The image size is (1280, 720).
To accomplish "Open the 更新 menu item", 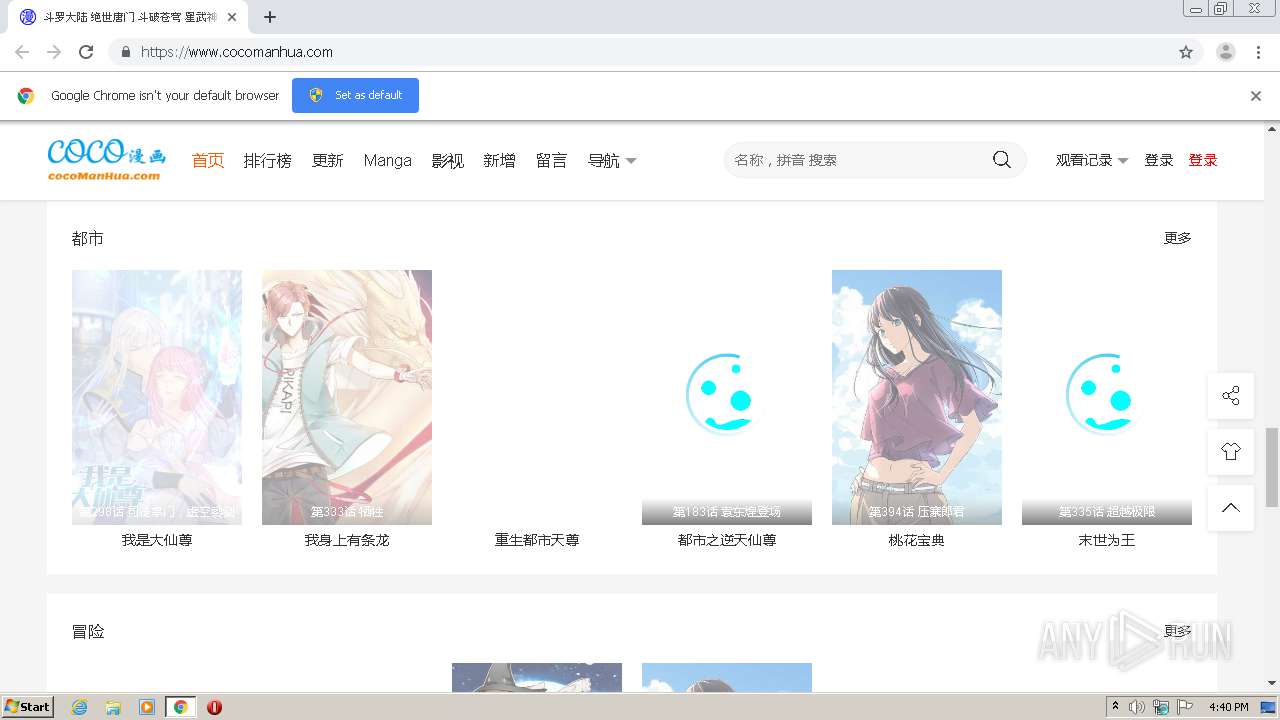I will pyautogui.click(x=327, y=160).
